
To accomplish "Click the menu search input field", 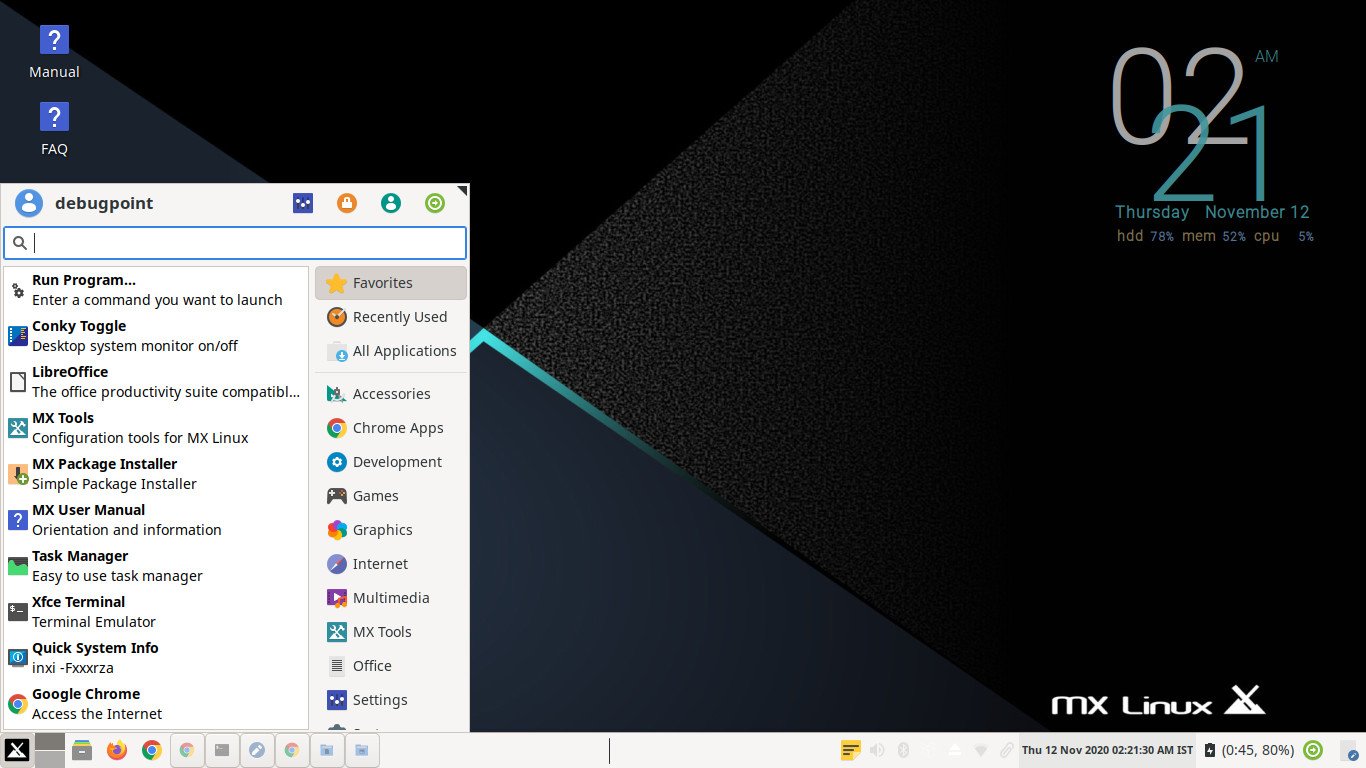I will [x=235, y=243].
